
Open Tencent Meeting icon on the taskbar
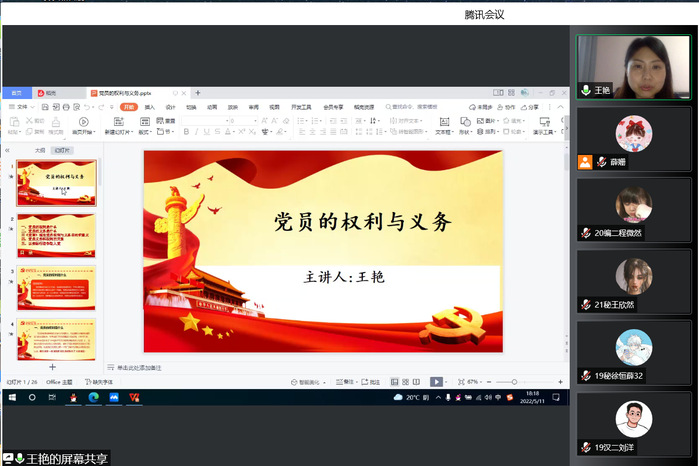[x=114, y=397]
